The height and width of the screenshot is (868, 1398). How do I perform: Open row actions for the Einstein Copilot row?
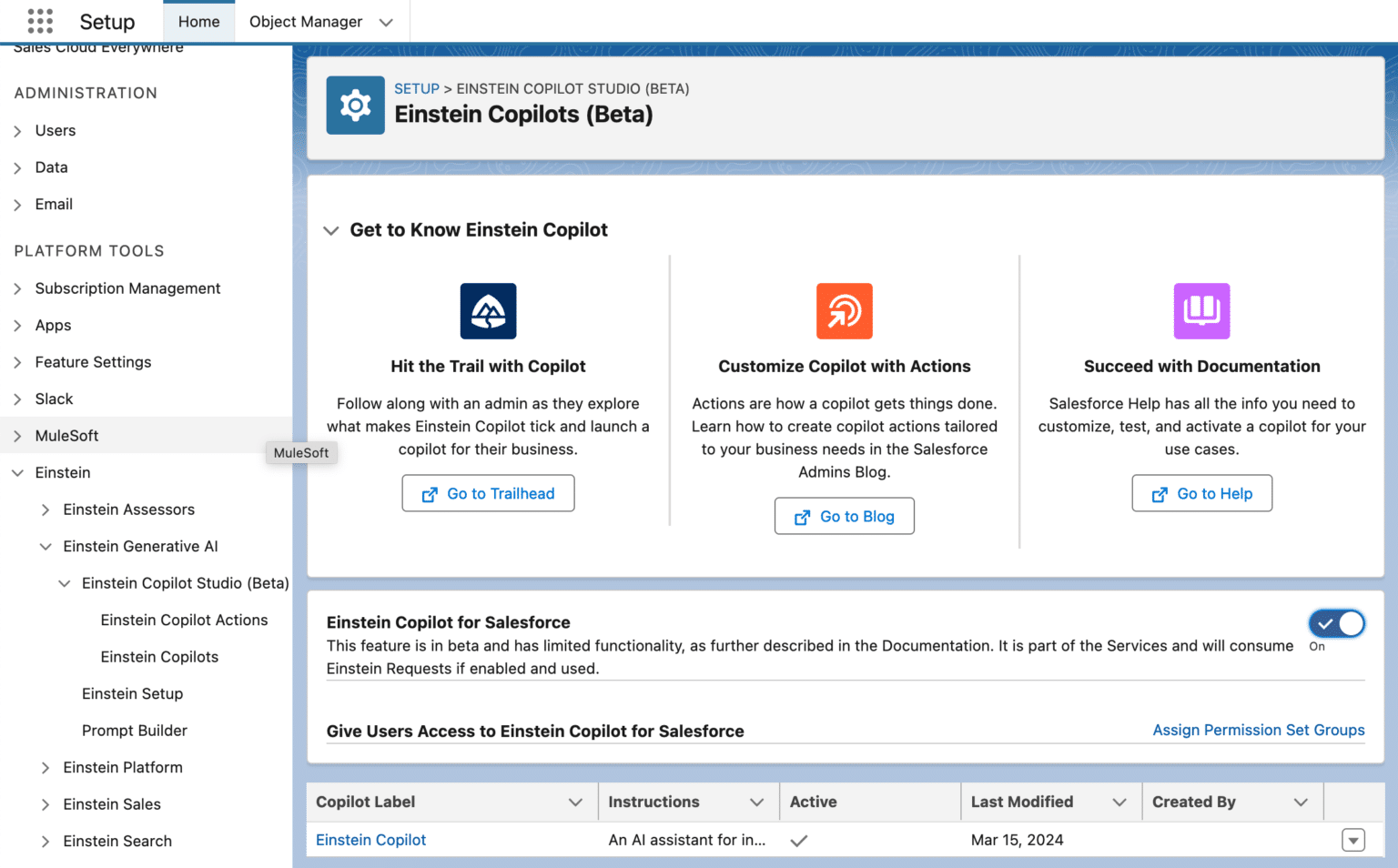[x=1353, y=840]
